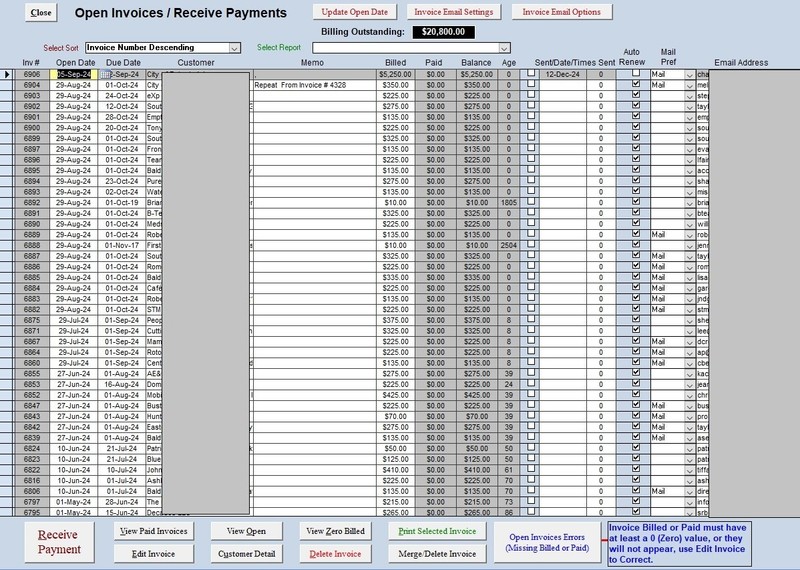Click Open Date 10-Jun-24 of invoice 6824
800x570 pixels.
(73, 449)
